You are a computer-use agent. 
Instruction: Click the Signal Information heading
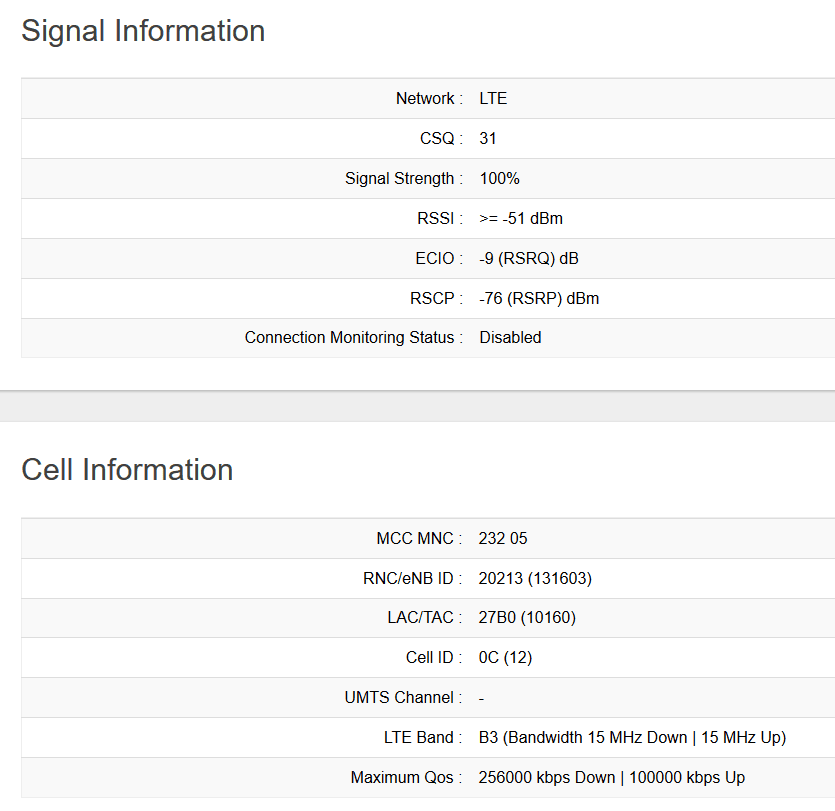pyautogui.click(x=143, y=31)
